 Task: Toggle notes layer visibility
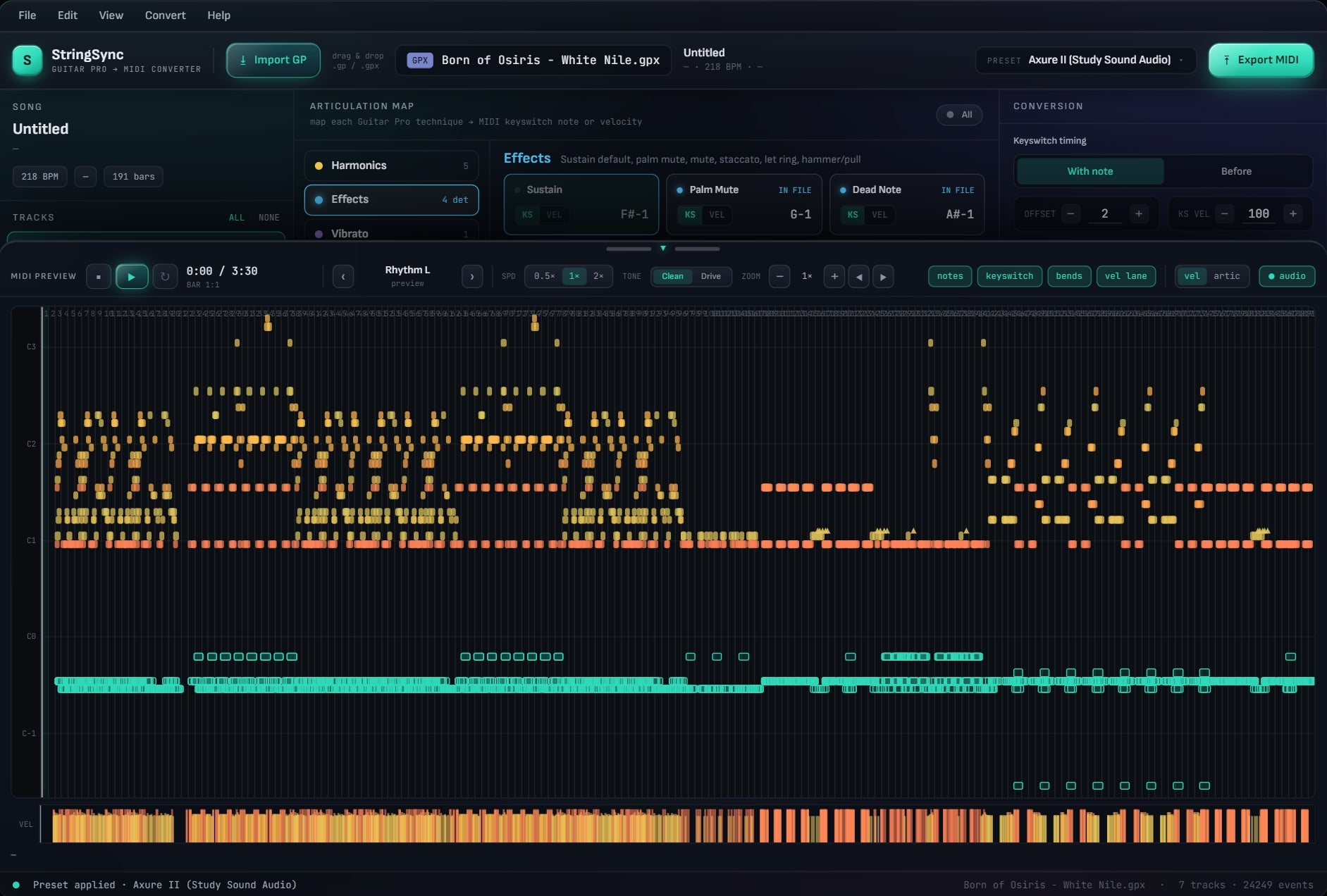[950, 276]
